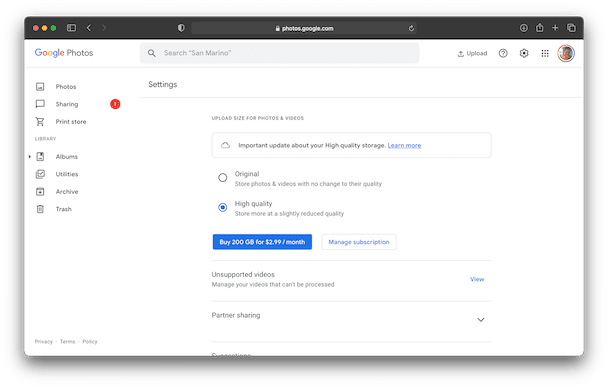Show the tab overview icon
608x388 pixels.
[x=571, y=28]
